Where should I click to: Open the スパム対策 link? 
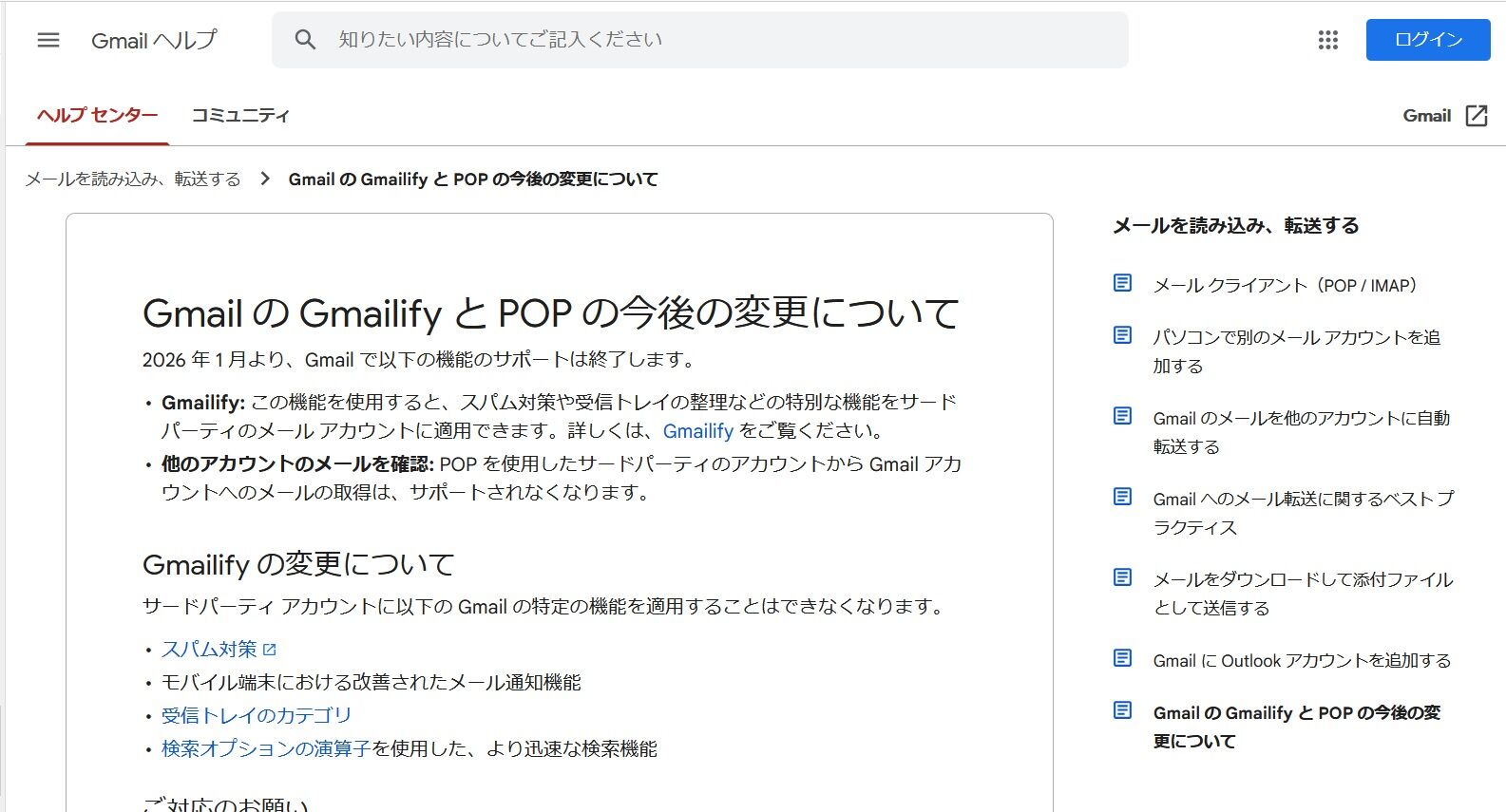pyautogui.click(x=209, y=650)
